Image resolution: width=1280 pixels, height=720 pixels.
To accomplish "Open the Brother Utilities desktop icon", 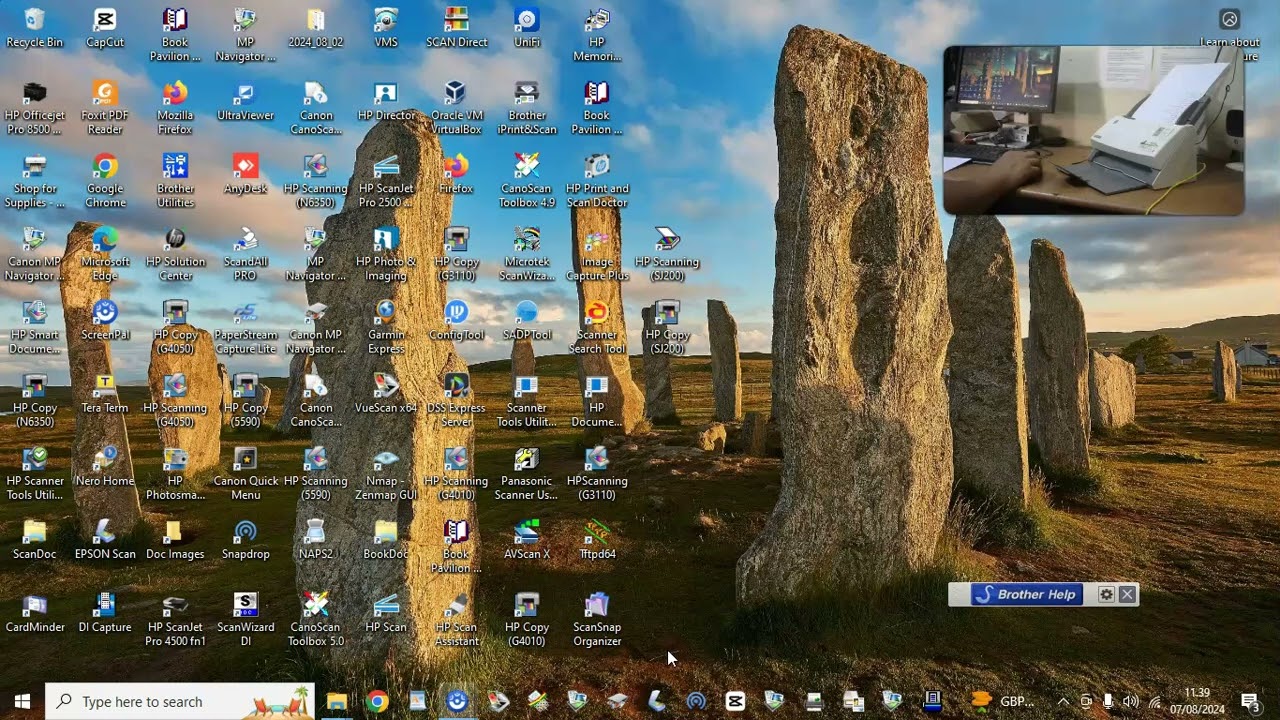I will [175, 181].
